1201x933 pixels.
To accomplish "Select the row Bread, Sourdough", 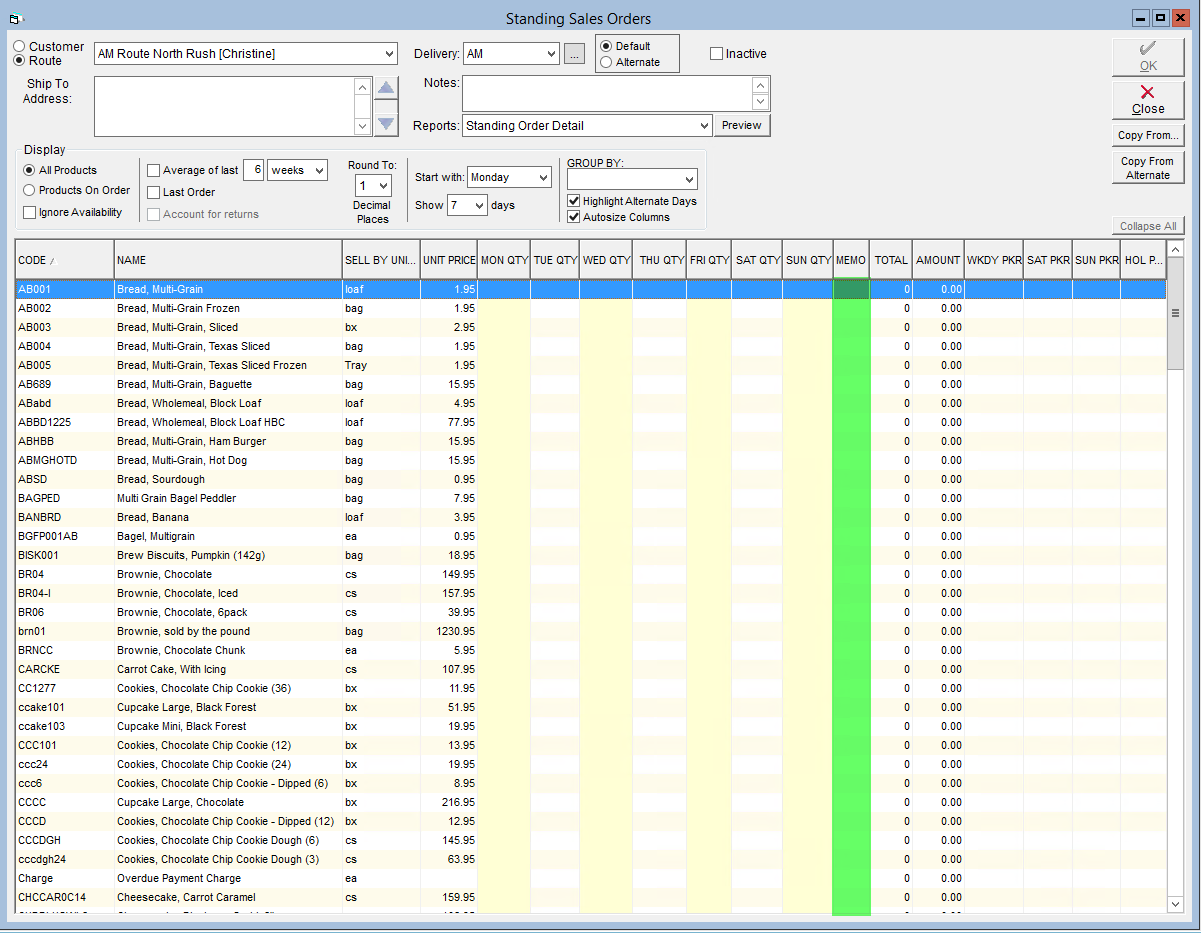I will click(x=590, y=479).
